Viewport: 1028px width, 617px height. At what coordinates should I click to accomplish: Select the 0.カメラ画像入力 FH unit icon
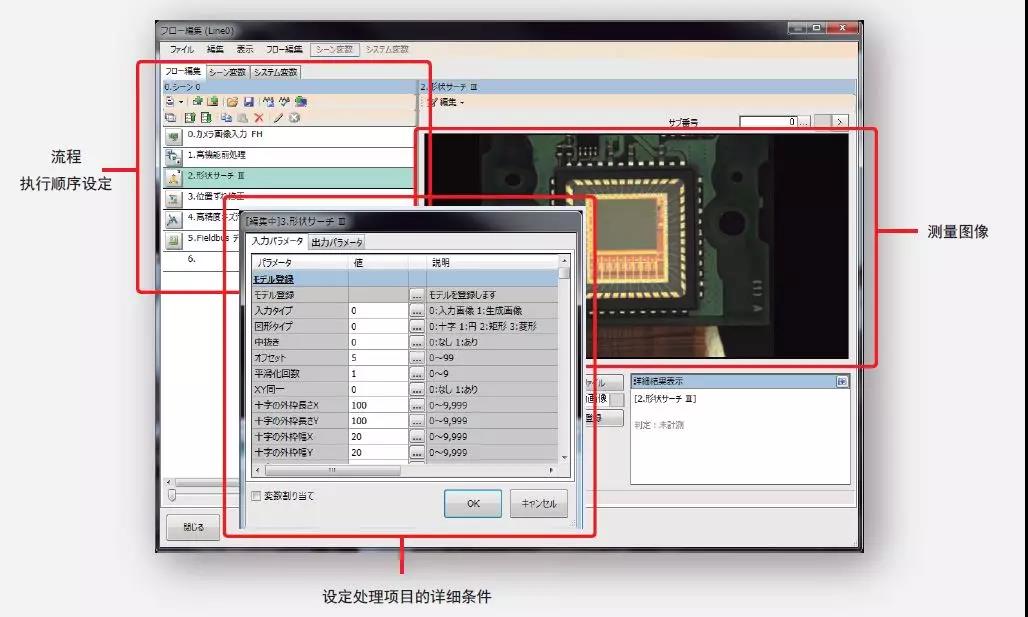click(173, 136)
